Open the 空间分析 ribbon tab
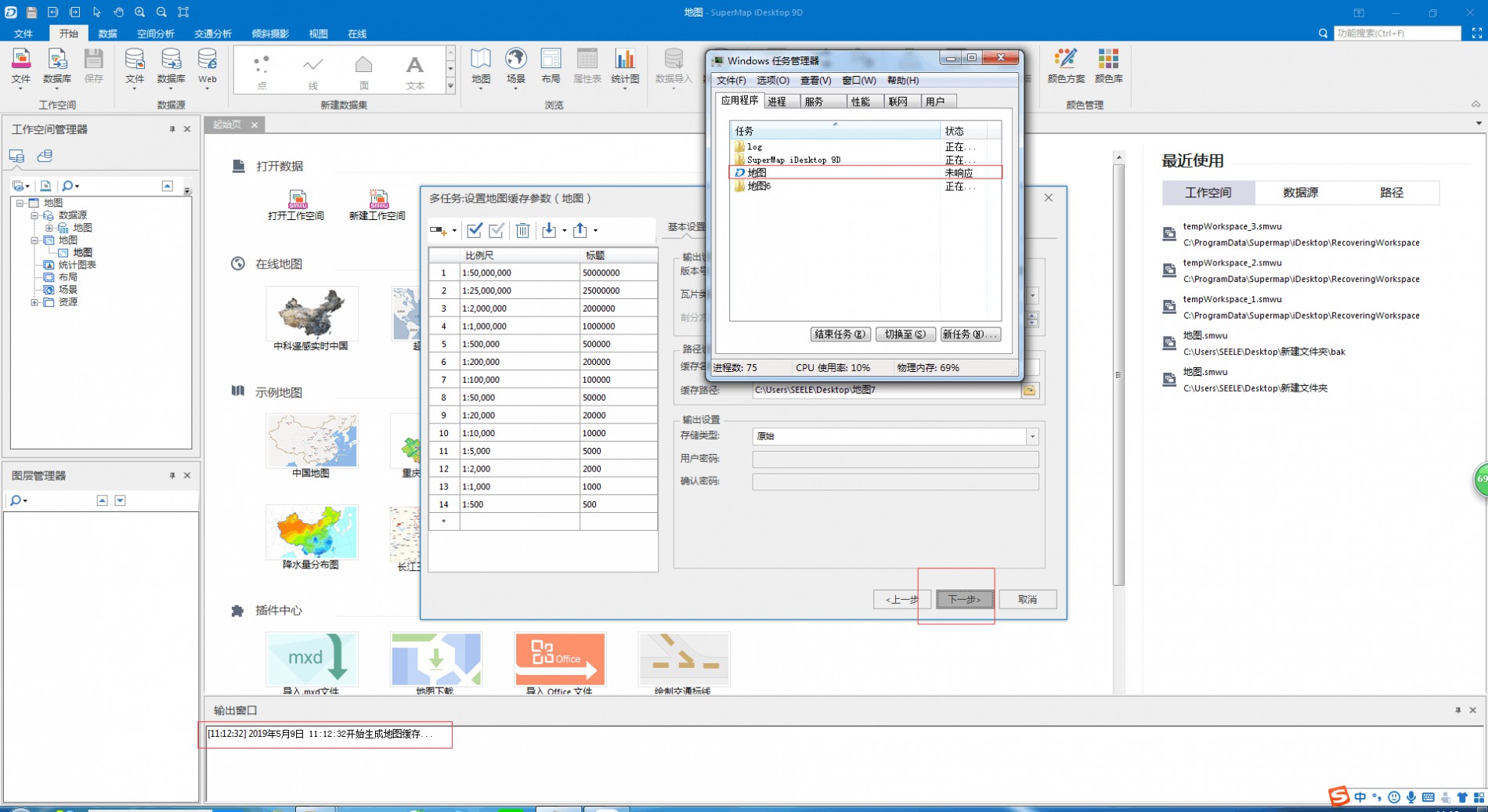This screenshot has height=812, width=1488. [x=155, y=34]
